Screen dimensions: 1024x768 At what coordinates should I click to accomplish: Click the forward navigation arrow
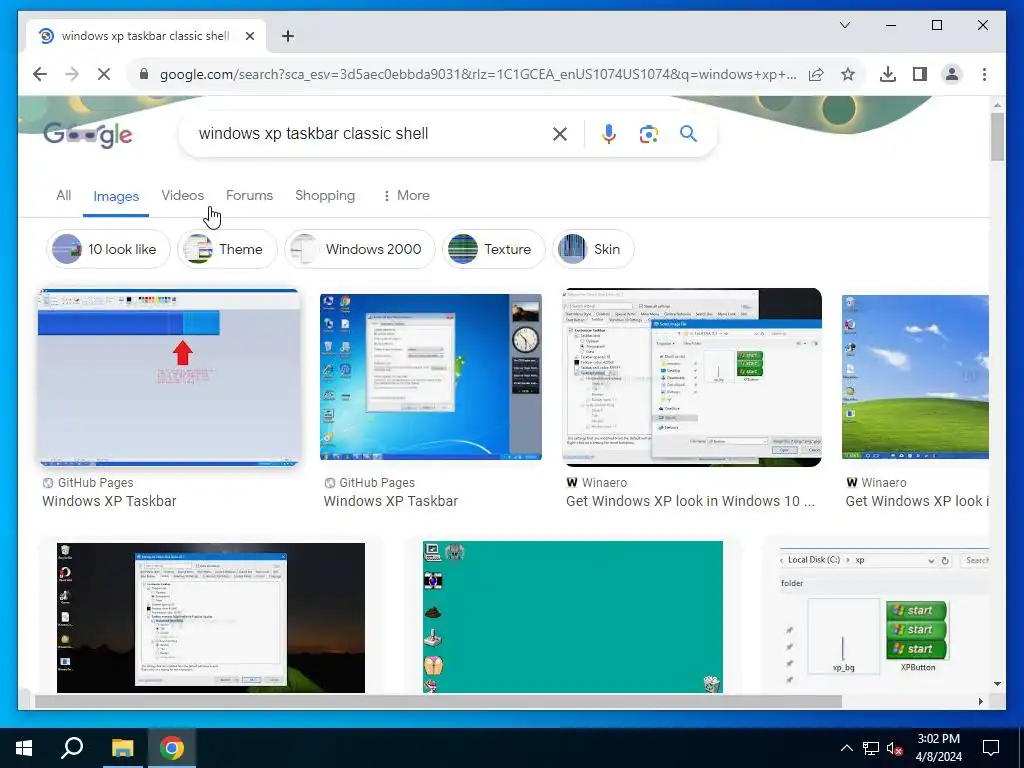[x=72, y=74]
